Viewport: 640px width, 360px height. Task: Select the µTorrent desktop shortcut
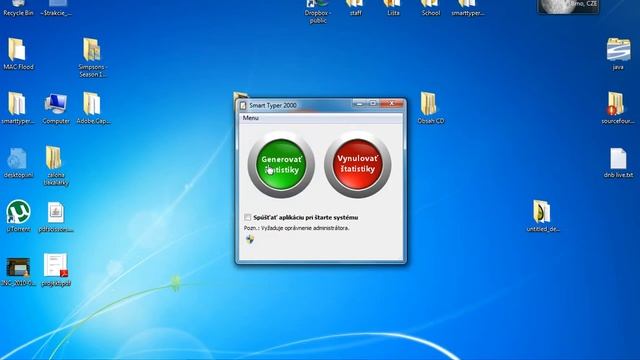(x=18, y=216)
